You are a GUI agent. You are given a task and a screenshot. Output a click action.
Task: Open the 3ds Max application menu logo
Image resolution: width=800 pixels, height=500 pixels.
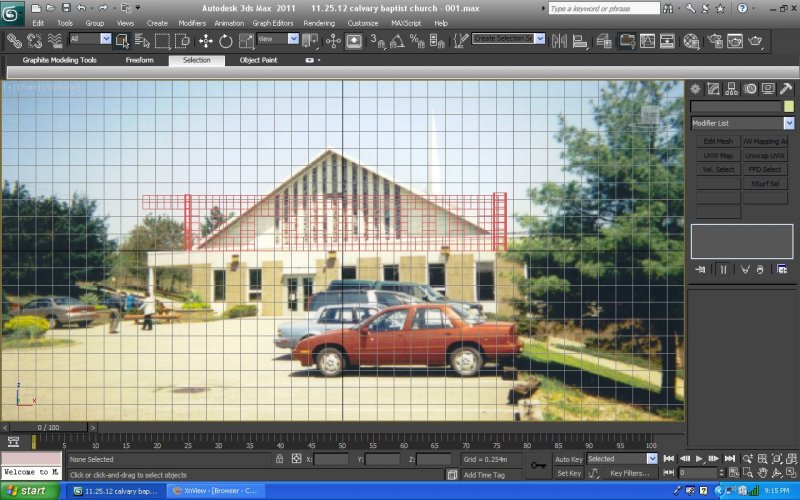11,14
